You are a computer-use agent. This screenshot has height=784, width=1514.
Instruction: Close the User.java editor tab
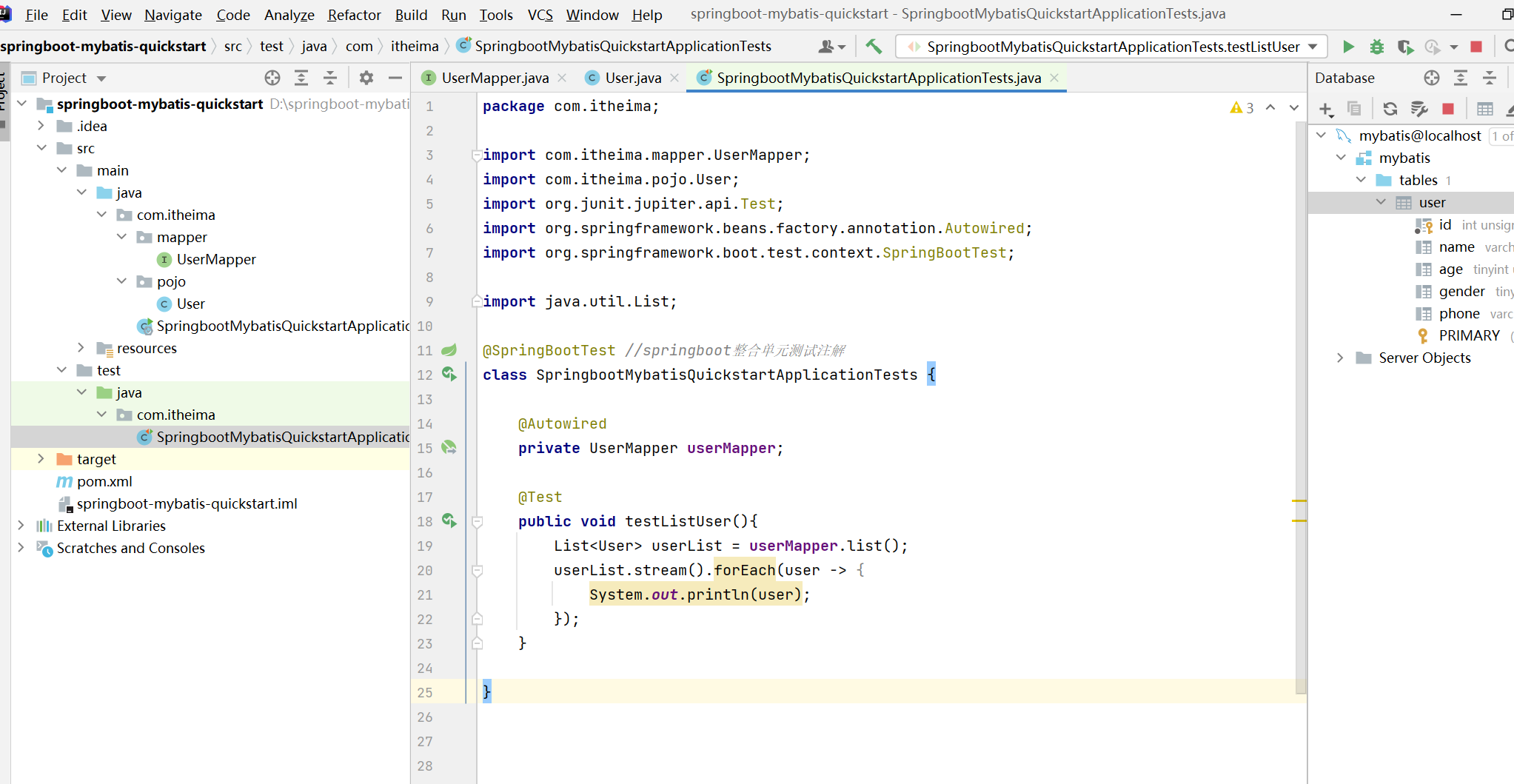(675, 77)
